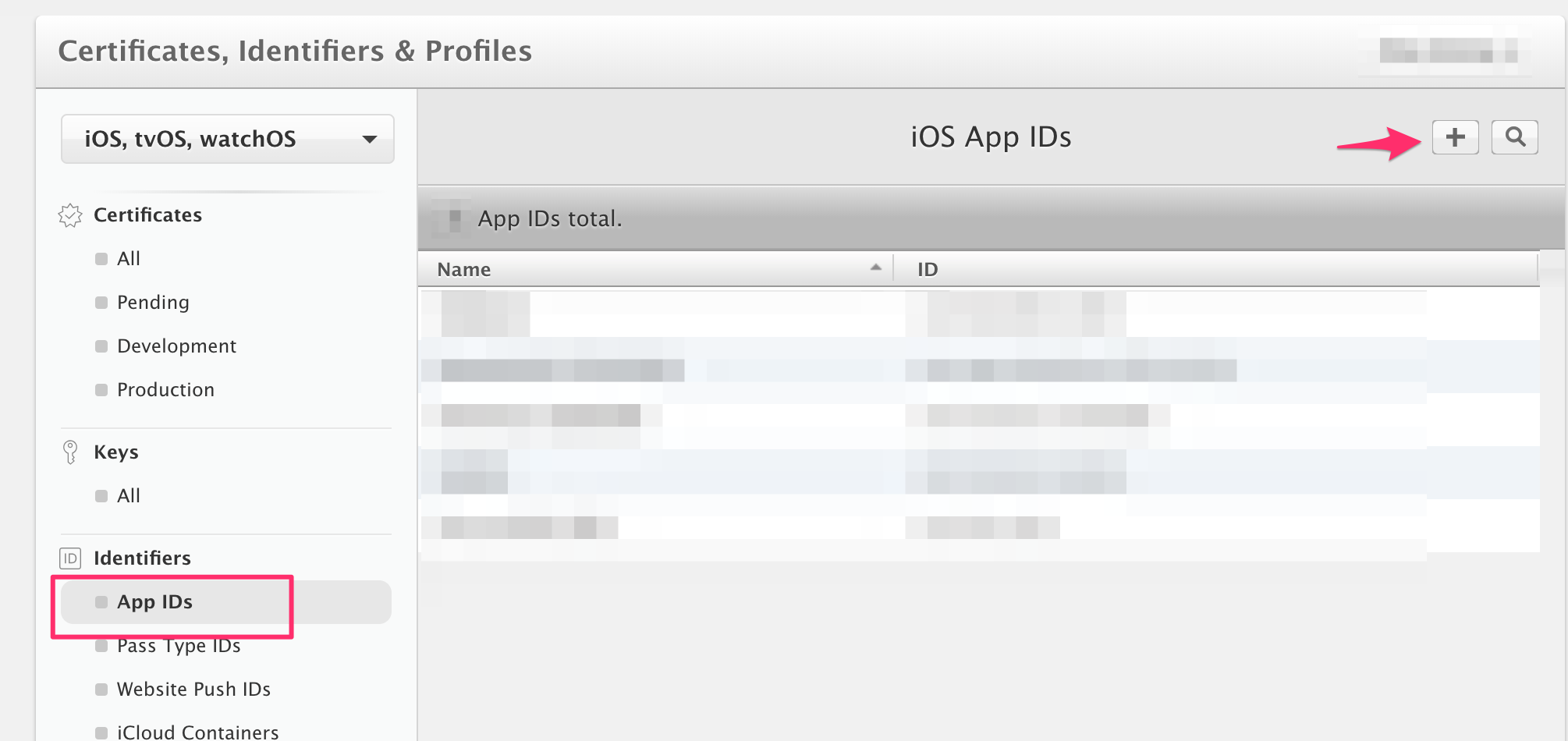Click the Identifiers section heading

point(142,558)
